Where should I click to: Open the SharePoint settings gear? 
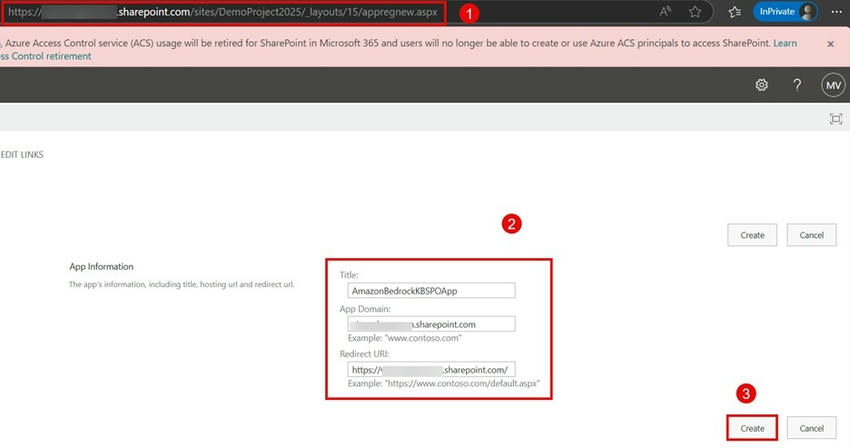tap(762, 85)
